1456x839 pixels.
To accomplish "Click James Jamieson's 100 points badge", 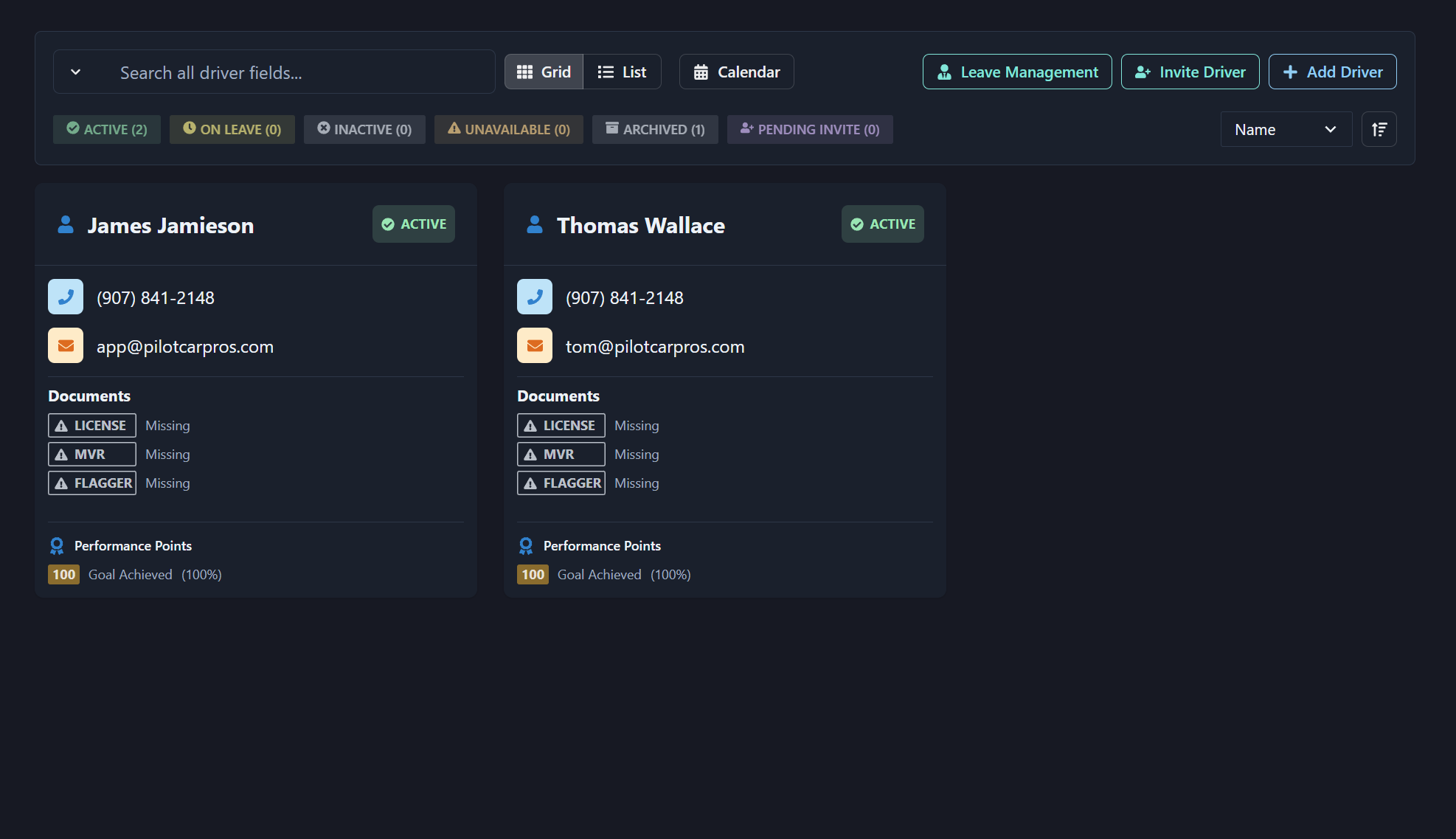I will pos(63,575).
